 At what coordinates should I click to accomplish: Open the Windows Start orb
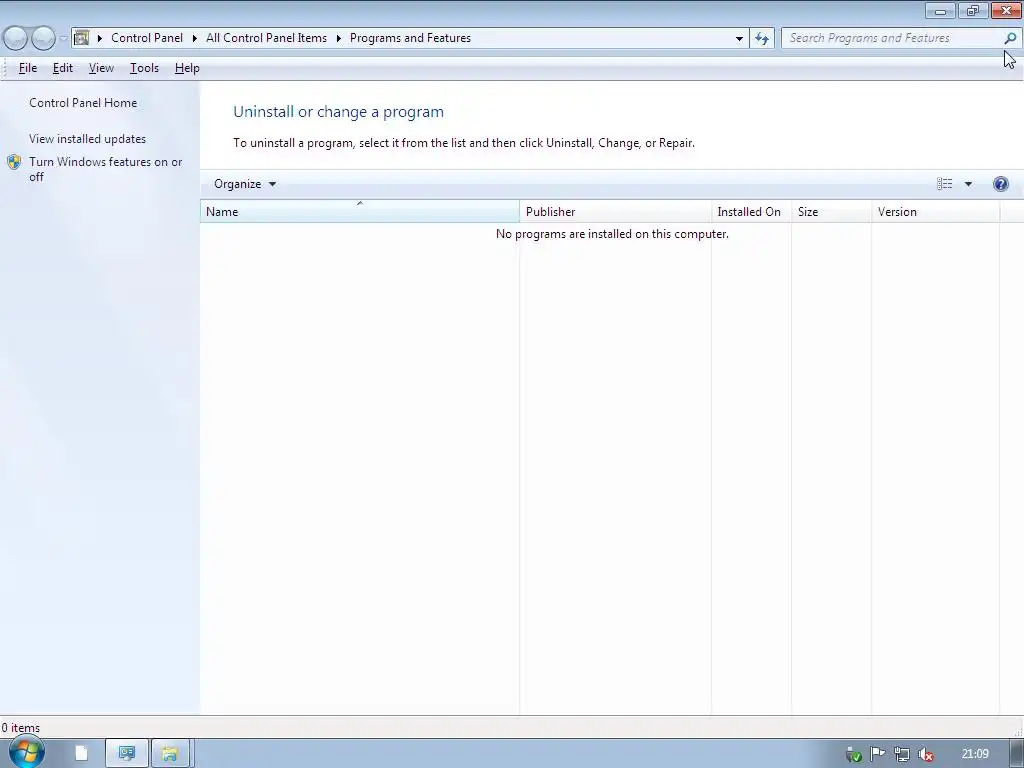tap(26, 753)
